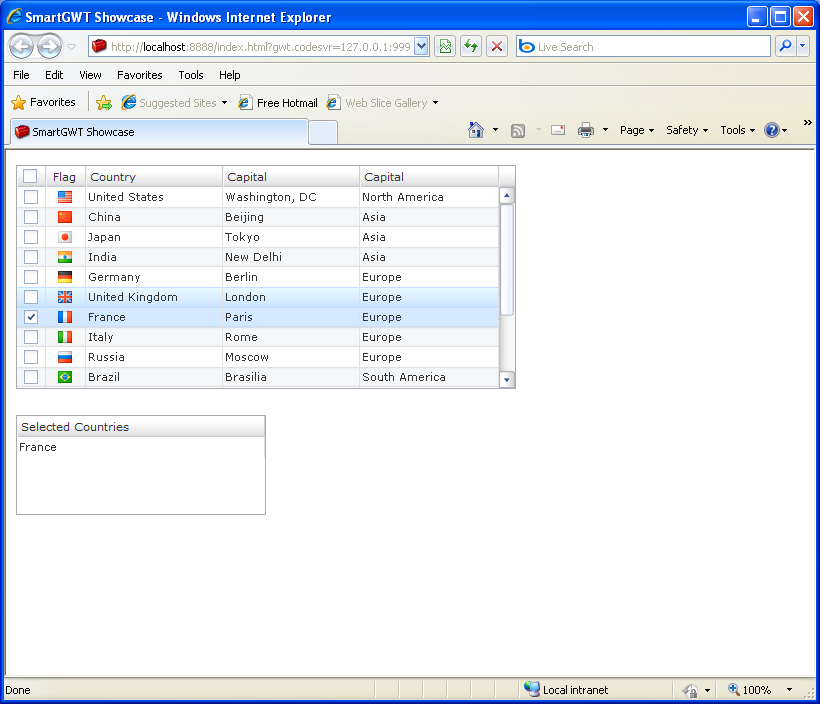Click the Add to Favorites Bar icon
The width and height of the screenshot is (820, 704).
tap(104, 103)
